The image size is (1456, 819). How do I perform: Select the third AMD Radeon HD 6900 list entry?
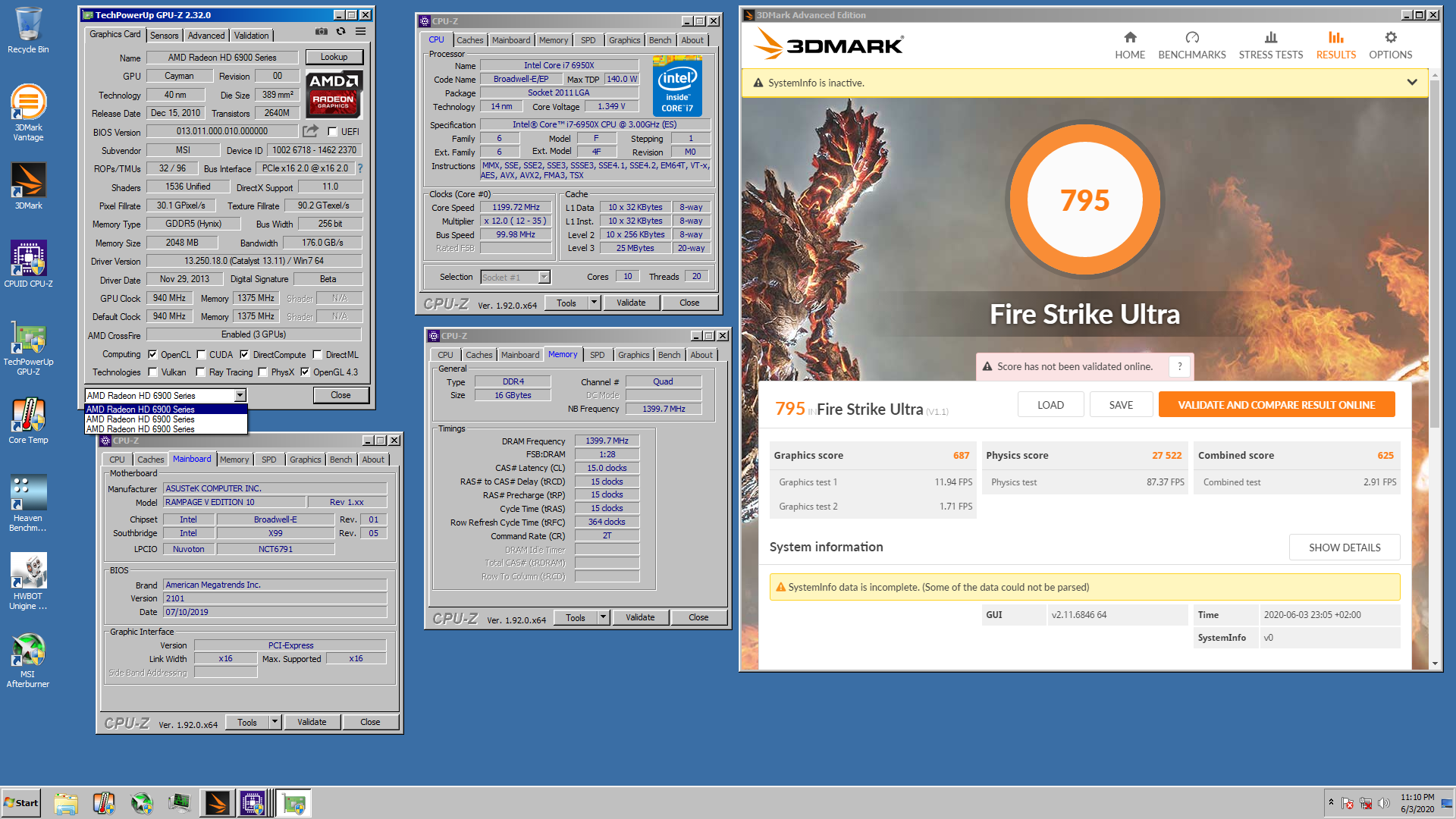pos(166,429)
